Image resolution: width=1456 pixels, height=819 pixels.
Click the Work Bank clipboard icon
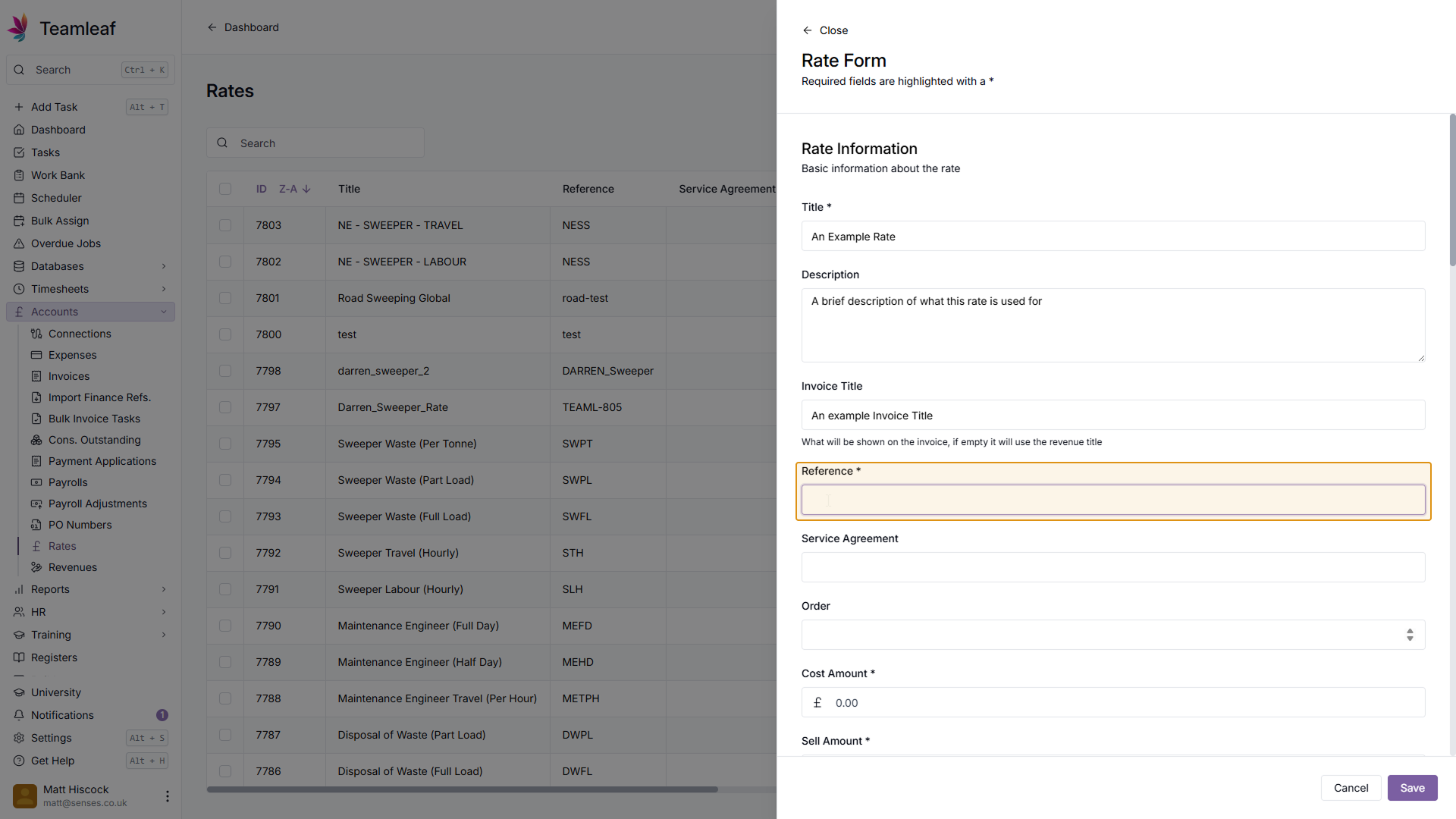point(19,175)
